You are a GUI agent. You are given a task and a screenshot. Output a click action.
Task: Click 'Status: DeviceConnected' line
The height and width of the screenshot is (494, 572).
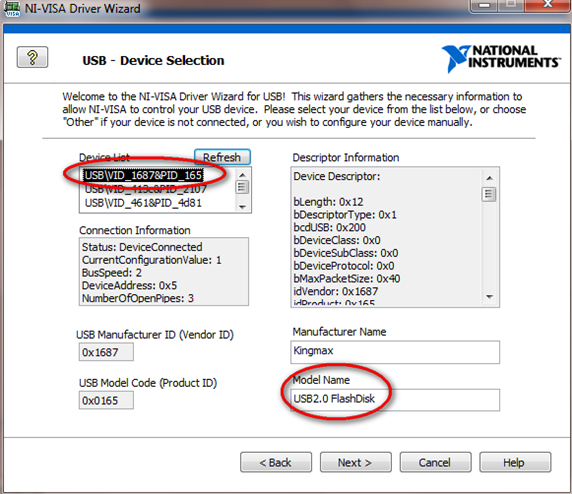click(x=142, y=247)
